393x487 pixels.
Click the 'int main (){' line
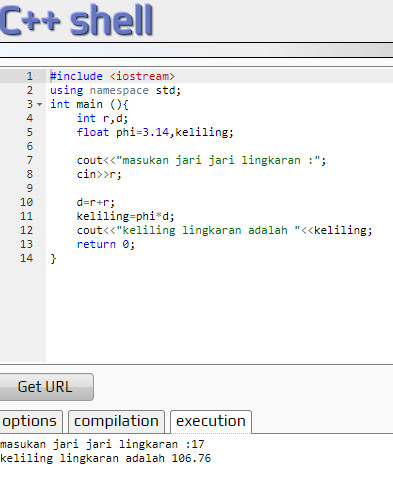(x=89, y=104)
